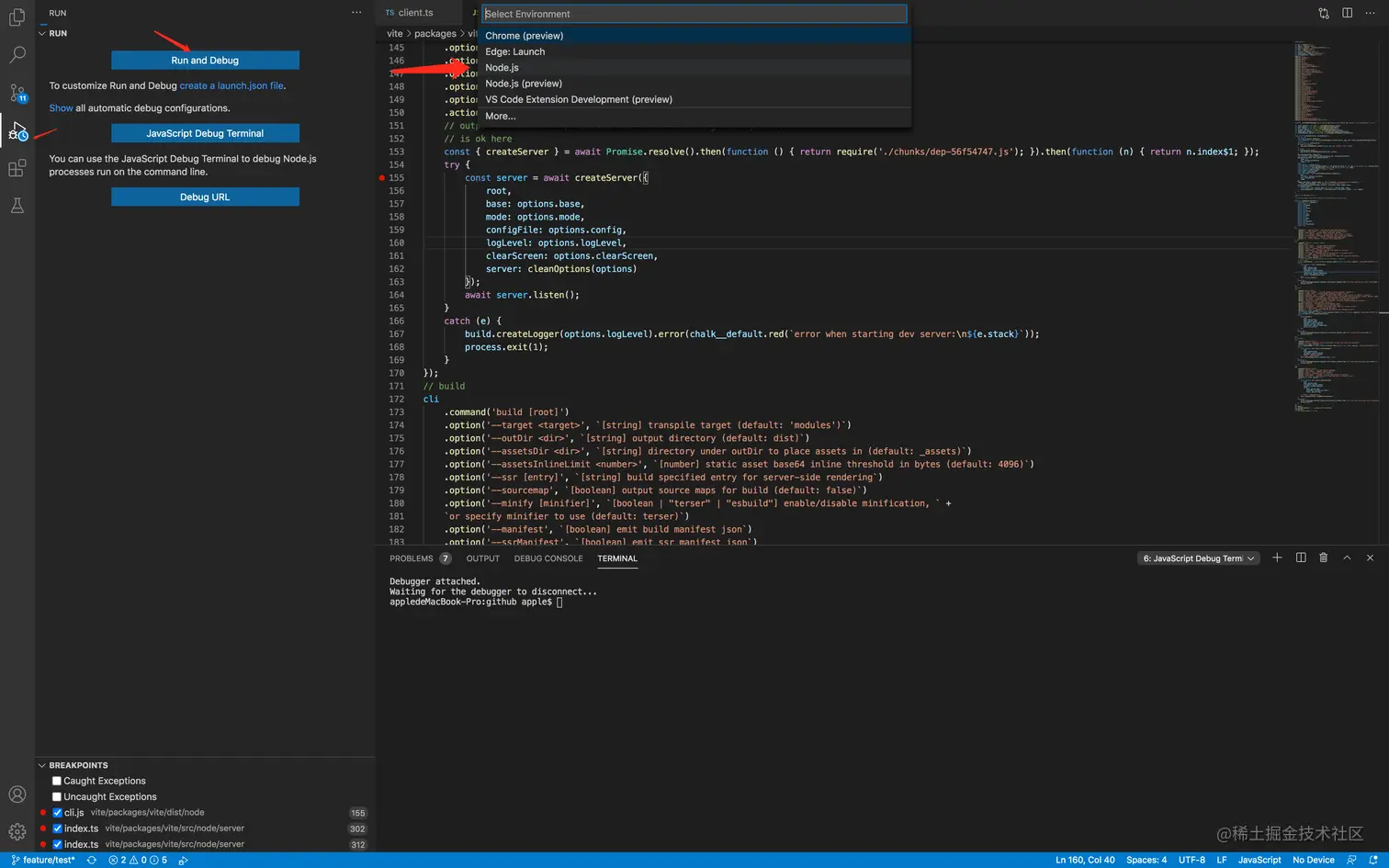
Task: Open the feedback icon in status bar
Action: 1351,861
